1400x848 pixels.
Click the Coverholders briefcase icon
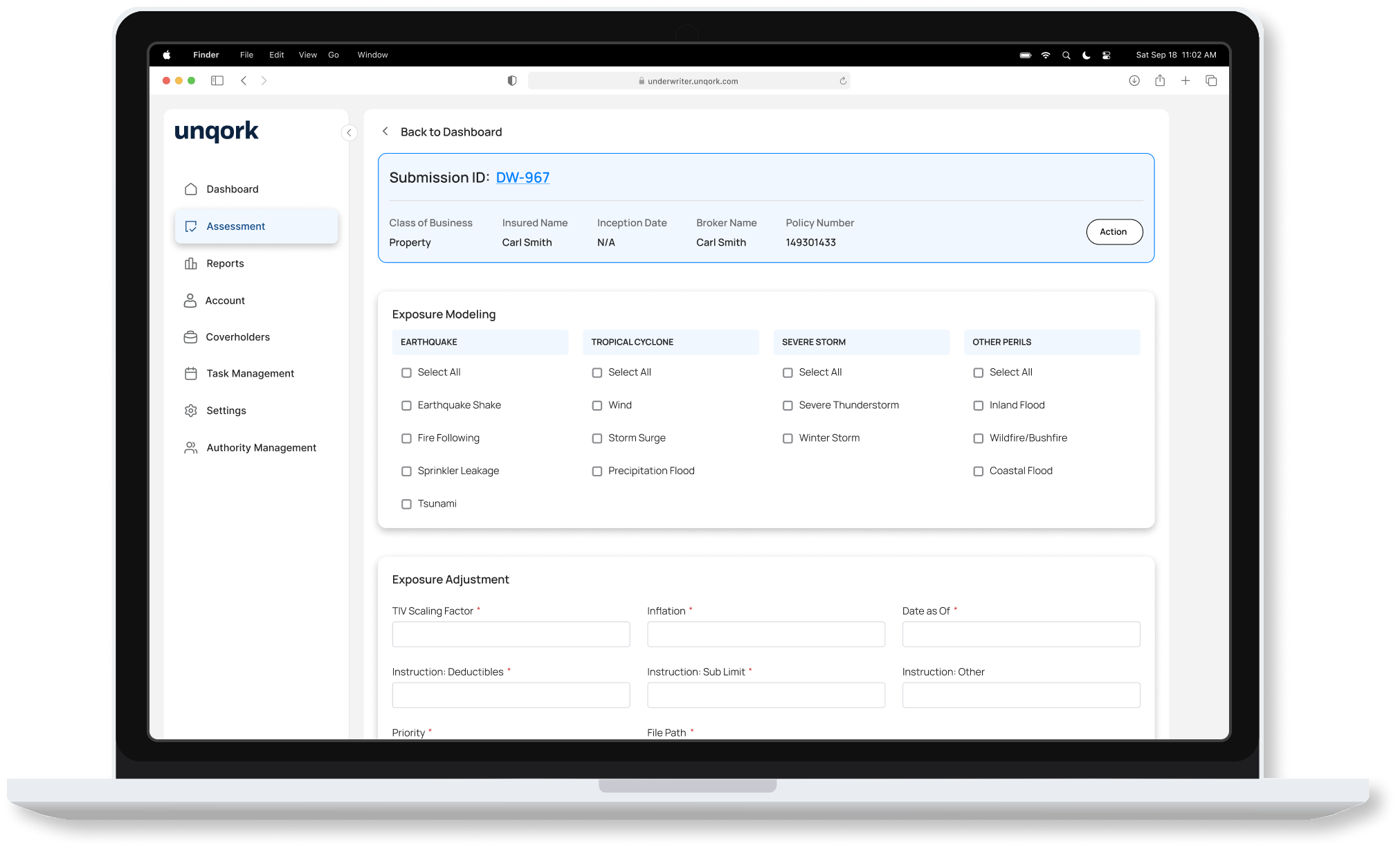190,337
